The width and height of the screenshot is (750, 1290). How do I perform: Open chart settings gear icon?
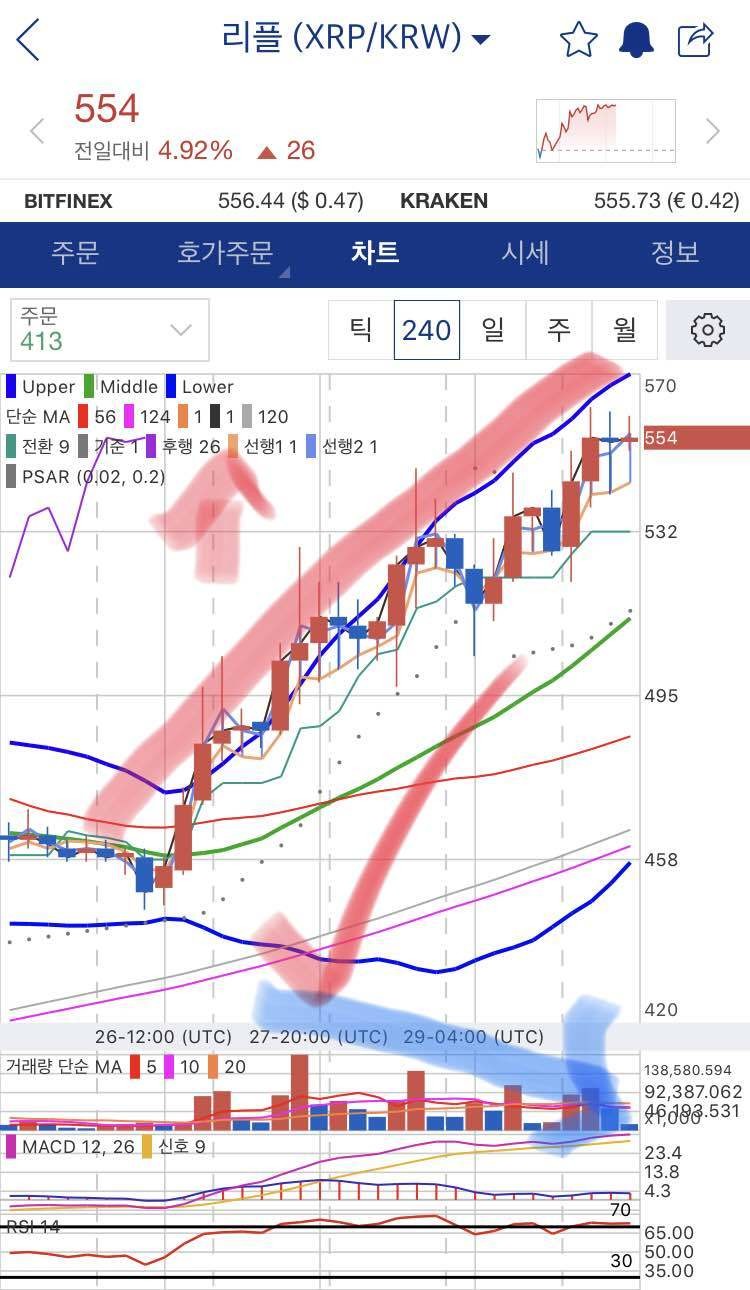707,329
